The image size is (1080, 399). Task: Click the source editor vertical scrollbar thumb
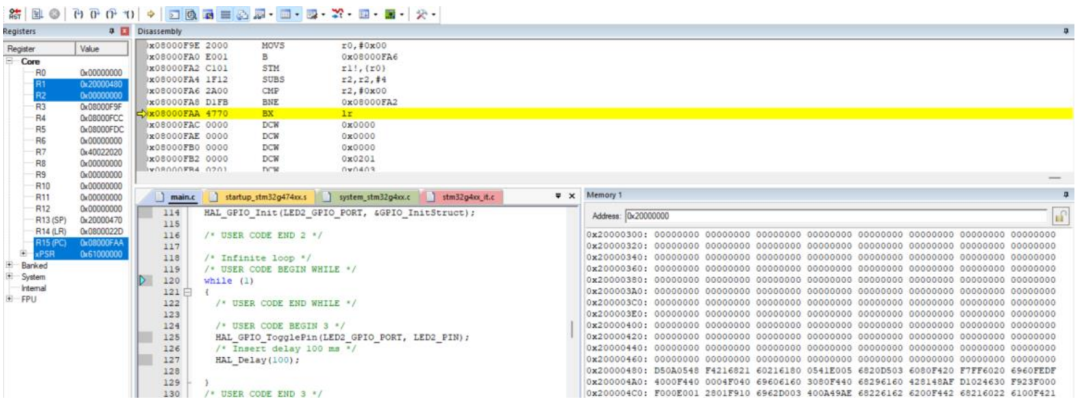[x=572, y=329]
